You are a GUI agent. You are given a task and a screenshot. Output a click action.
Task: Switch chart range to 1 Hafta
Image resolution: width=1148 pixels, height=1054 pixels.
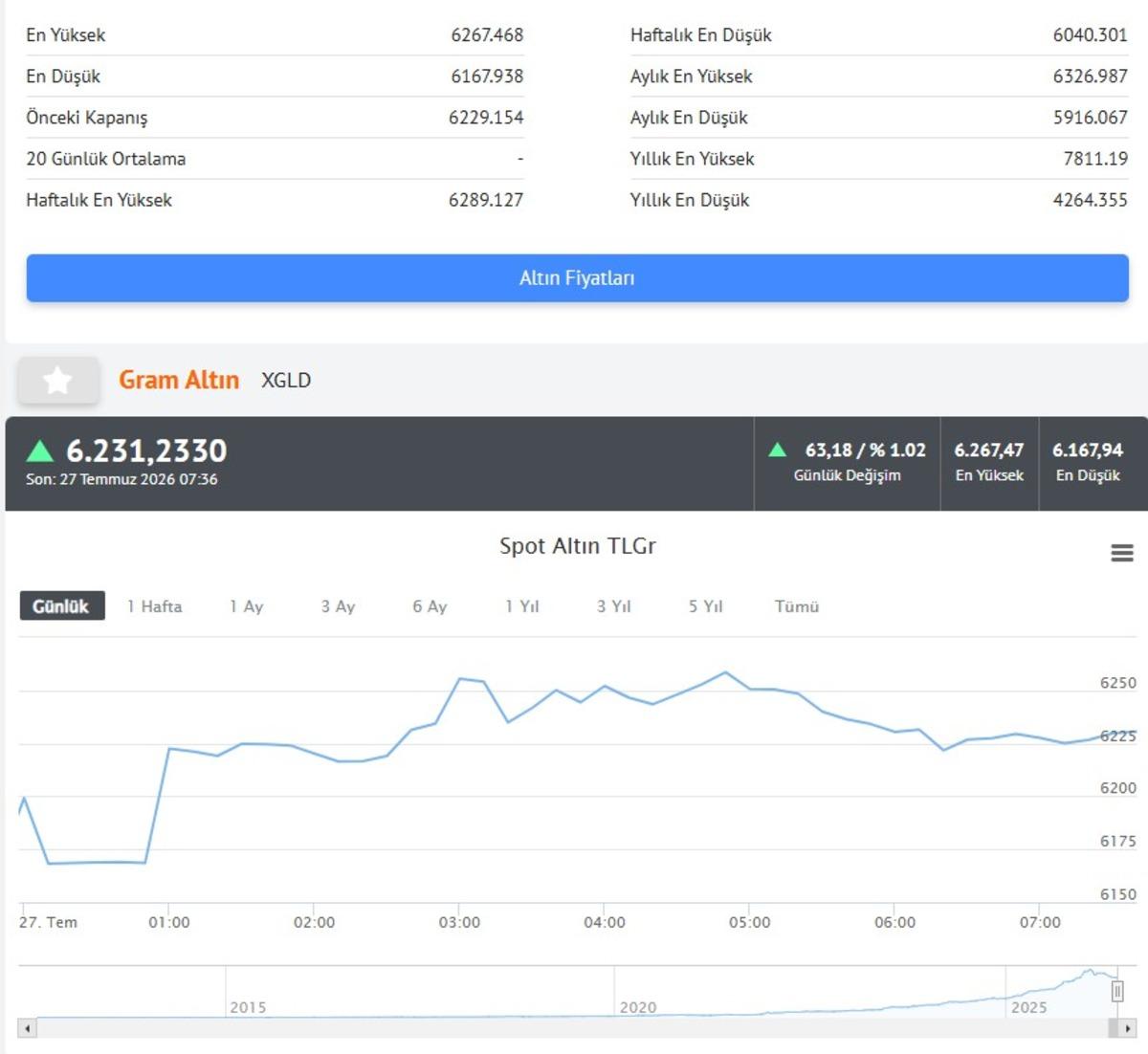tap(154, 606)
